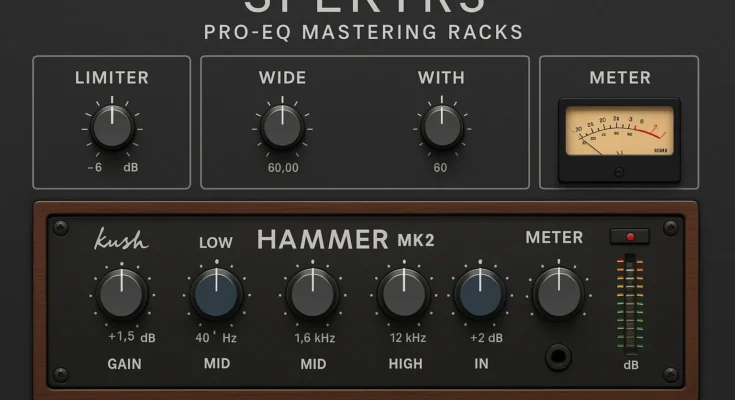
Task: Click the bottom-left rack screw
Action: point(61,375)
